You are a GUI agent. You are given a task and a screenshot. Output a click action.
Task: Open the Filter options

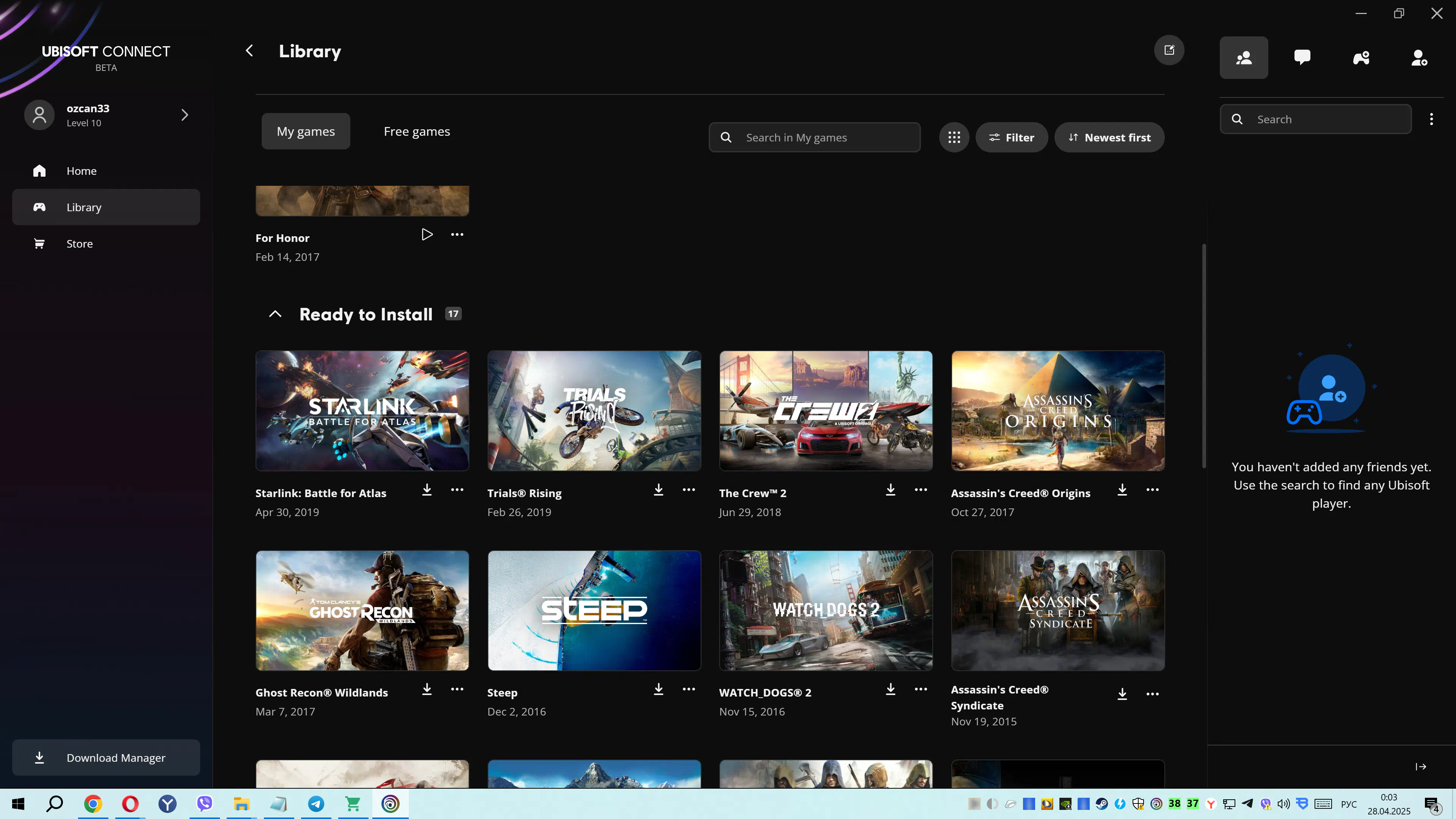1011,137
